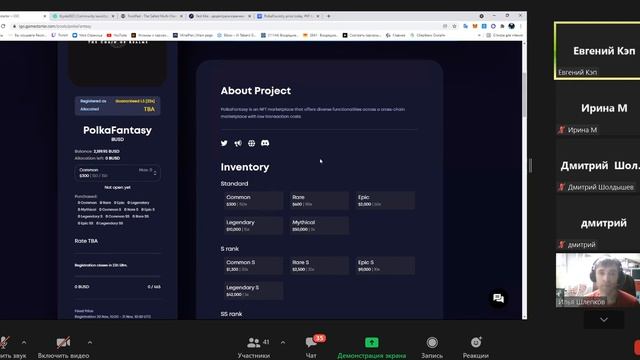Select the Дмитрий Шолдышев participant tile

coord(598,167)
